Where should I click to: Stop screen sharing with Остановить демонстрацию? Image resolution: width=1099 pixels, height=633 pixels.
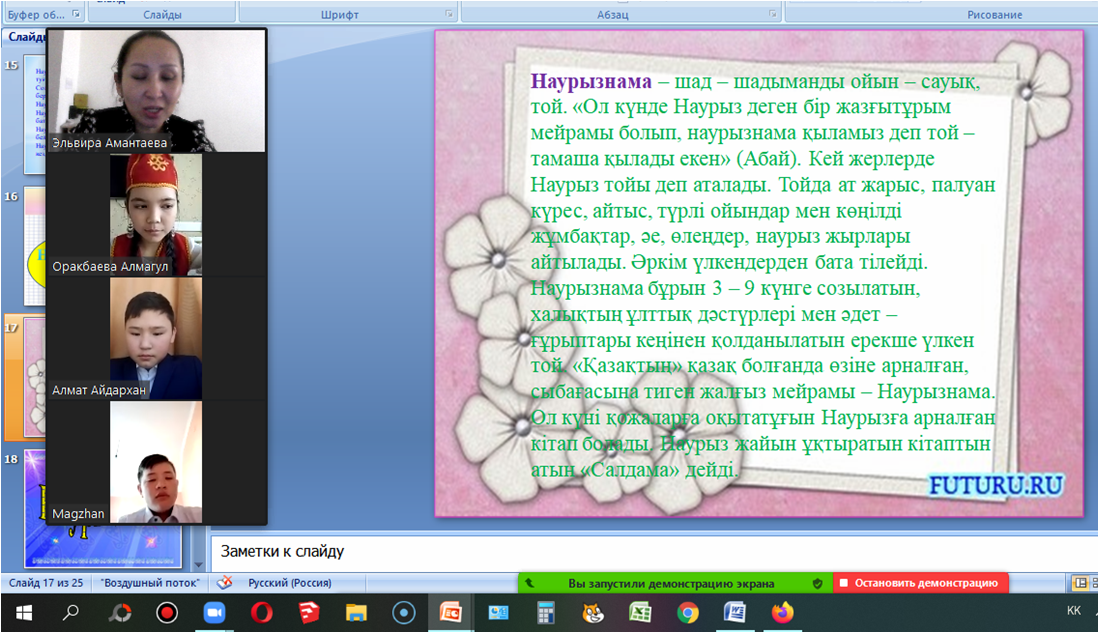pos(920,583)
